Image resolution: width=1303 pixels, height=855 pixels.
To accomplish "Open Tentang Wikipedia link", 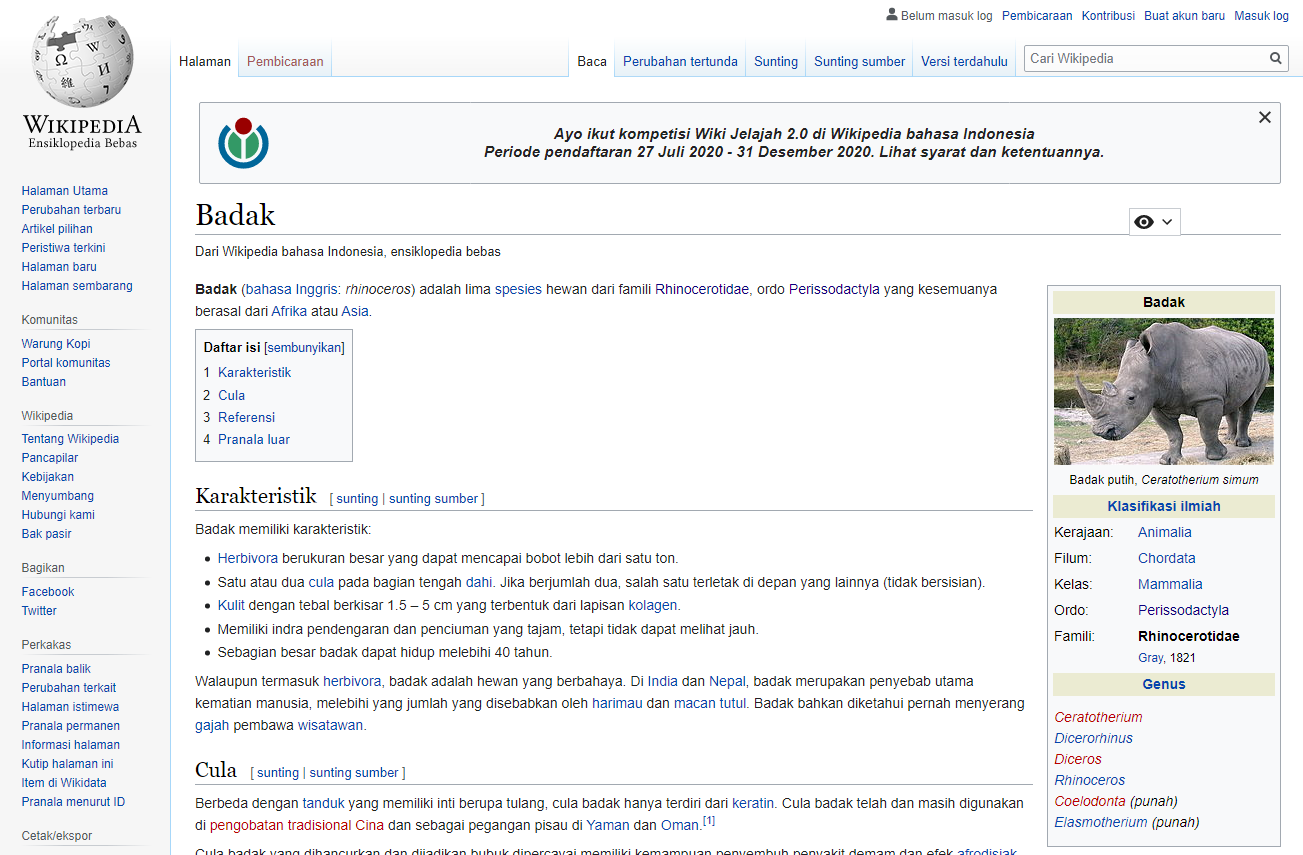I will 70,439.
